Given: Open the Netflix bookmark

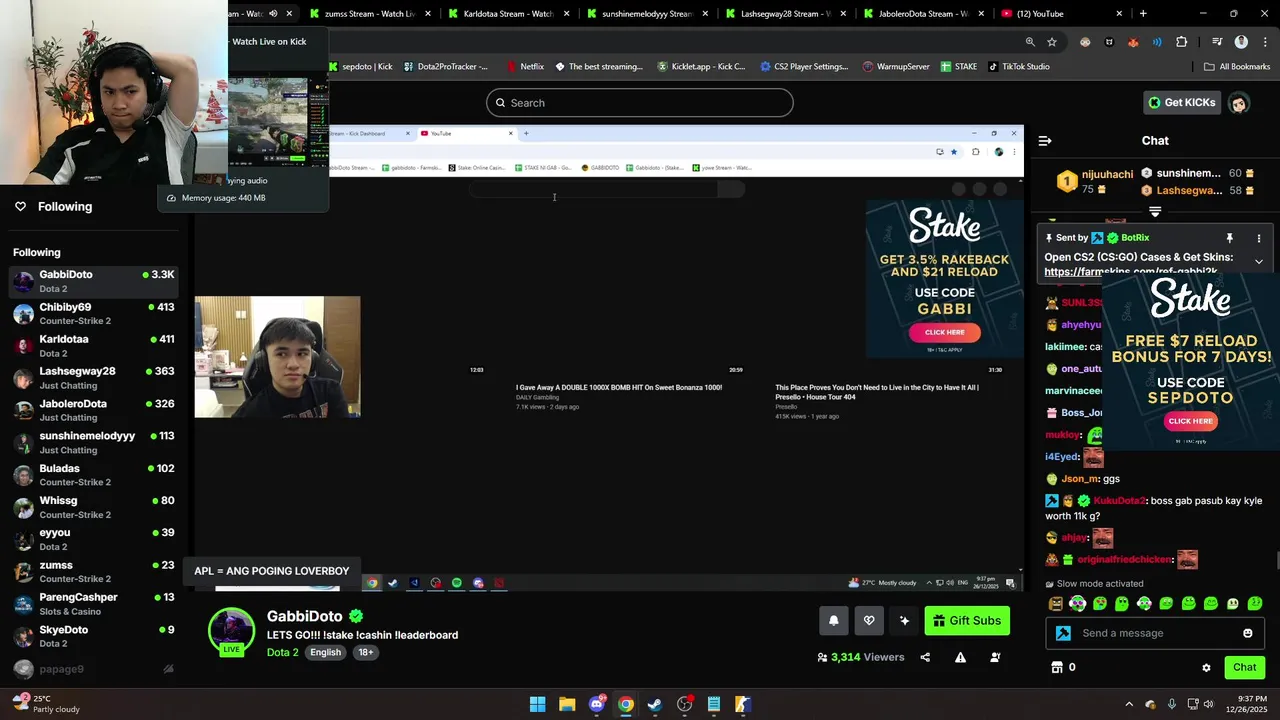Looking at the screenshot, I should (524, 67).
